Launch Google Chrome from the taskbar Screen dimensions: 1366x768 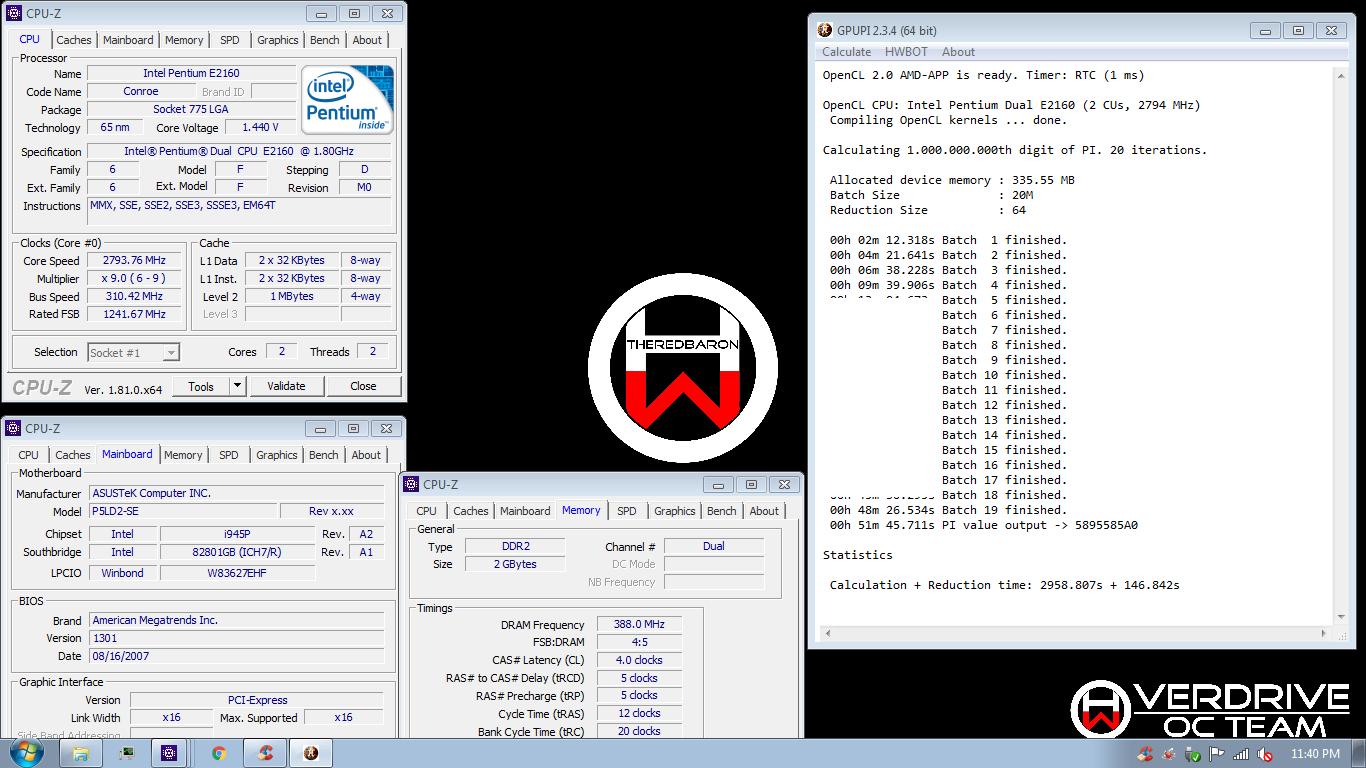(x=219, y=753)
